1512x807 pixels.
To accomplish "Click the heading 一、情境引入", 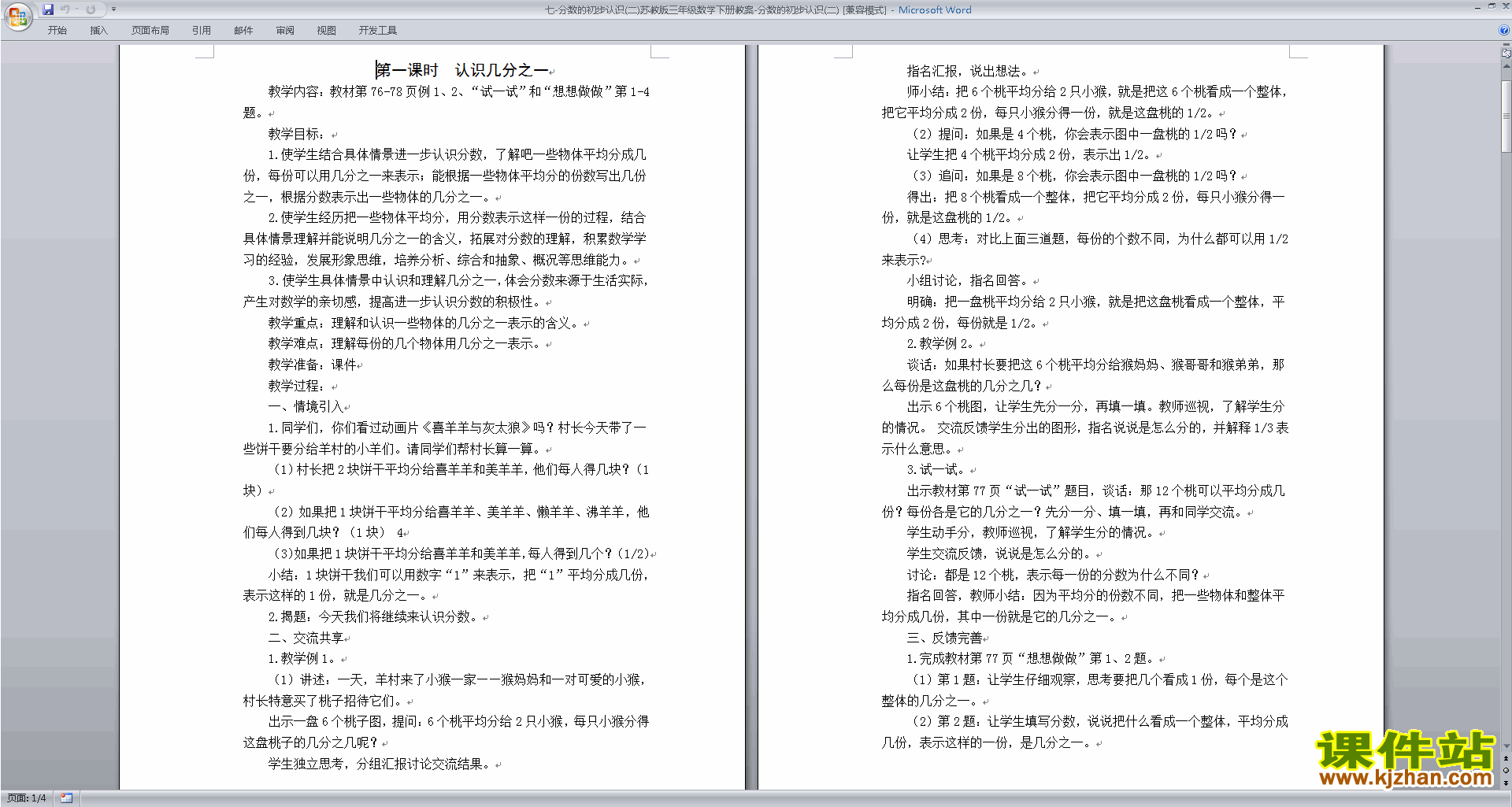I will pos(306,406).
